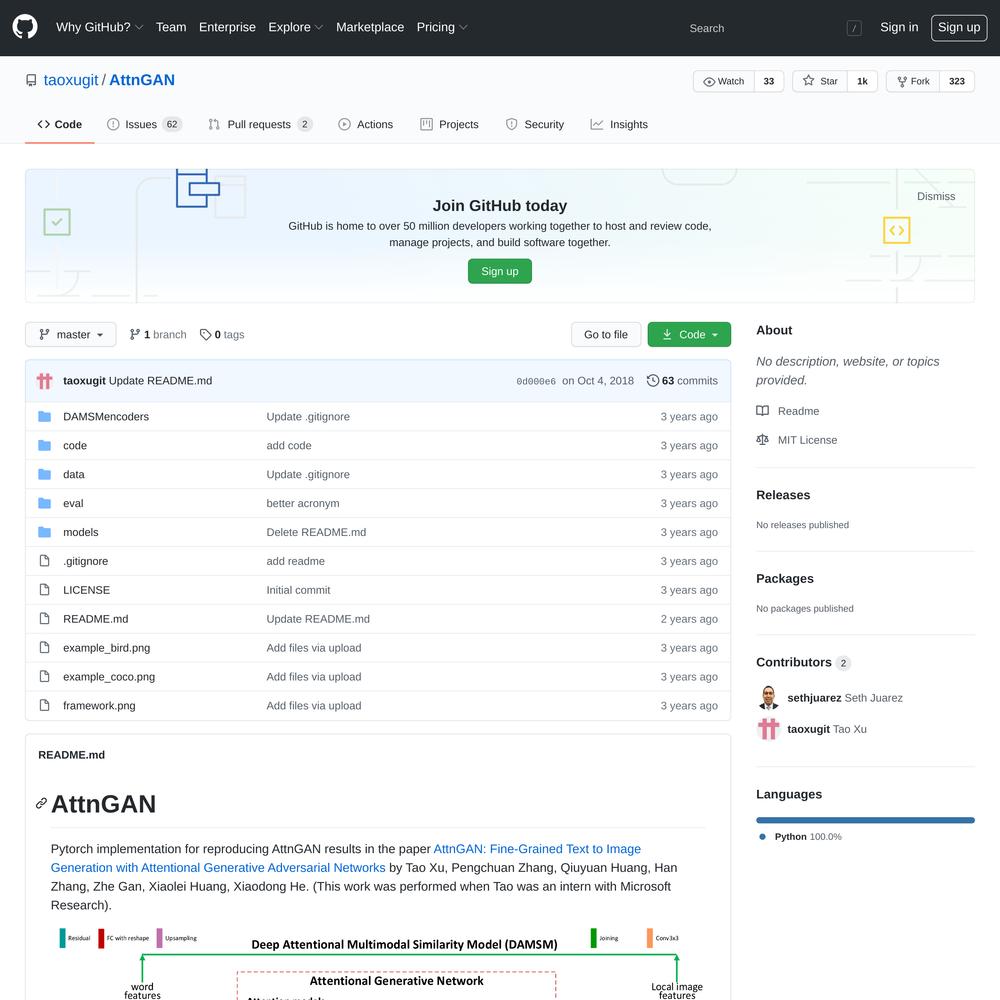Image resolution: width=1000 pixels, height=1000 pixels.
Task: Click the example_coco.png file icon
Action: (45, 677)
